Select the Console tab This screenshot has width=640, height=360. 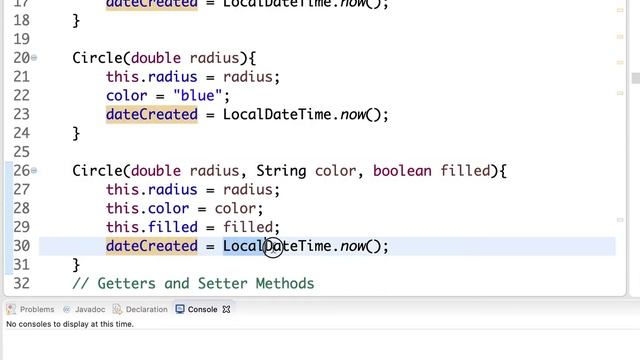point(202,309)
